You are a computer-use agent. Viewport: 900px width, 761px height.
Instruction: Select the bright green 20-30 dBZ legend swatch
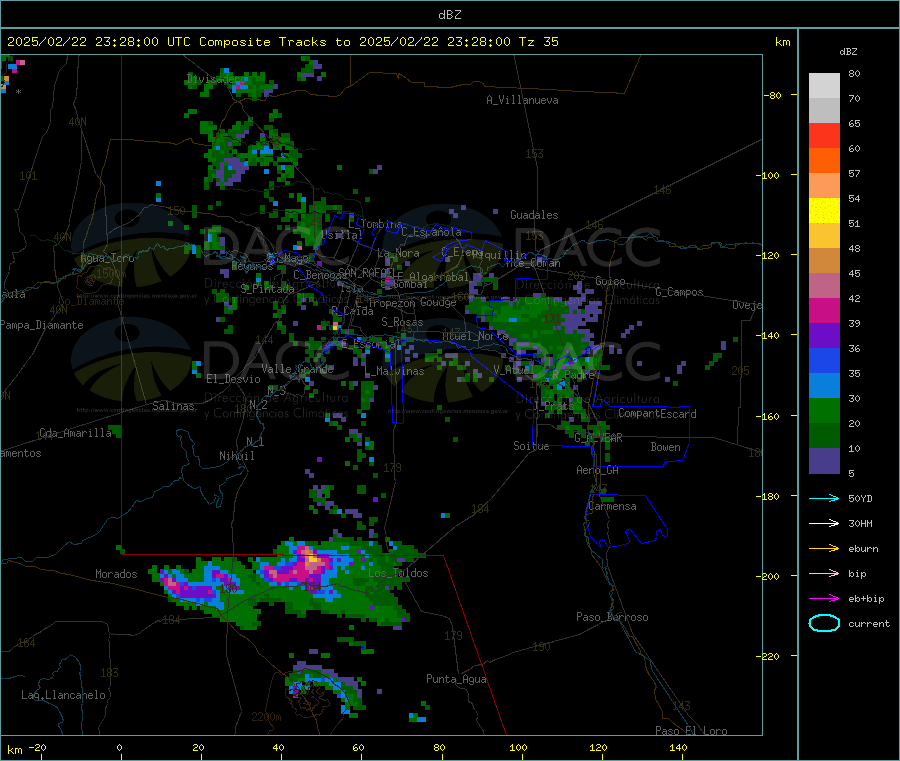[x=824, y=410]
